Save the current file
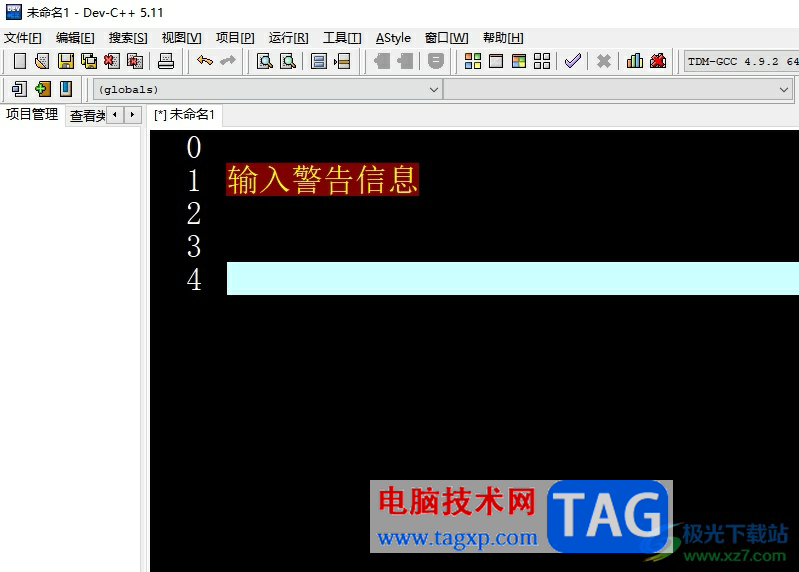This screenshot has width=799, height=572. [66, 61]
